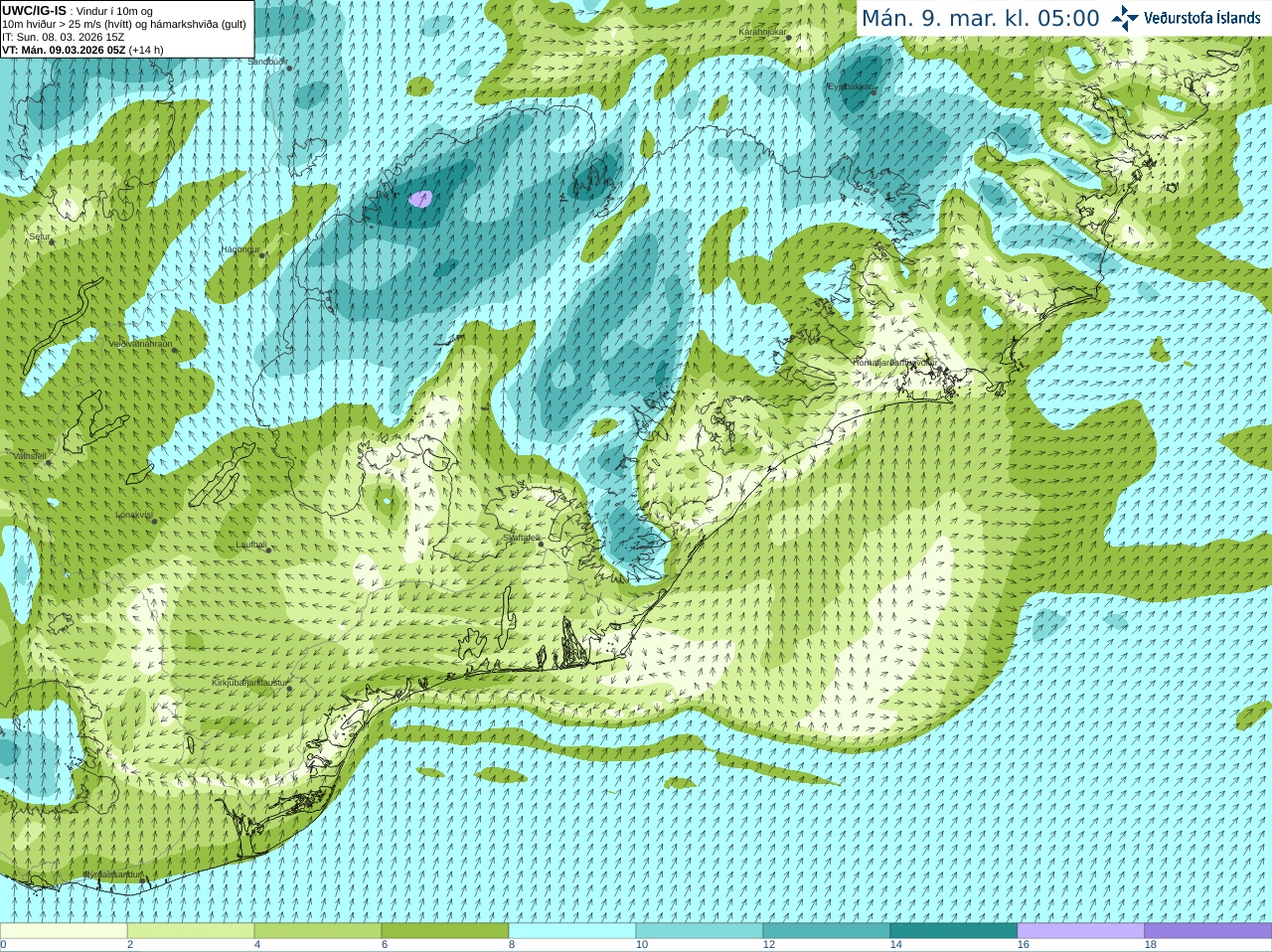Image resolution: width=1272 pixels, height=952 pixels.
Task: Click the Hornafjarðarflugvöllur station label
Action: [x=894, y=363]
